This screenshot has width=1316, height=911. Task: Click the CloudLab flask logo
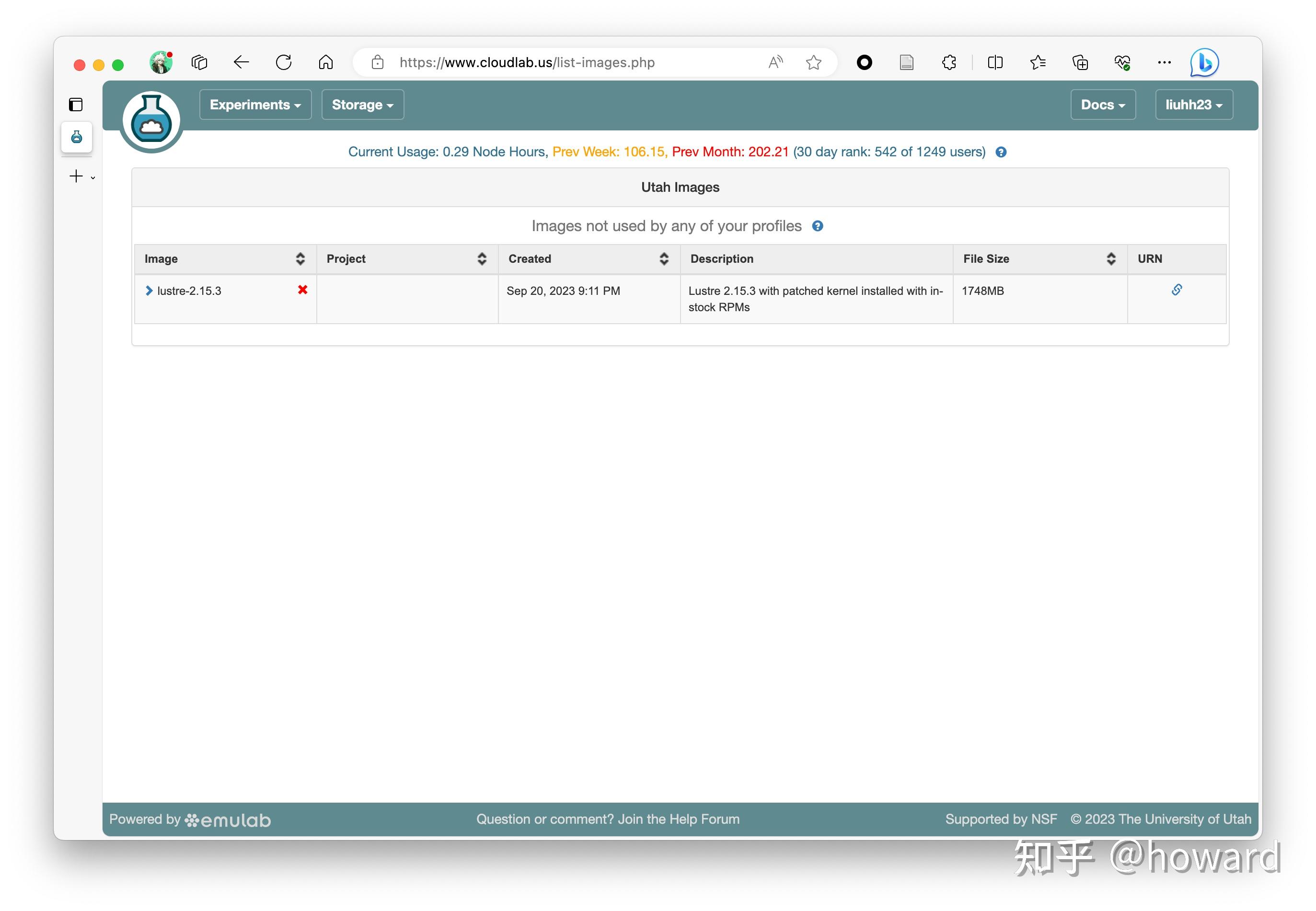point(151,121)
